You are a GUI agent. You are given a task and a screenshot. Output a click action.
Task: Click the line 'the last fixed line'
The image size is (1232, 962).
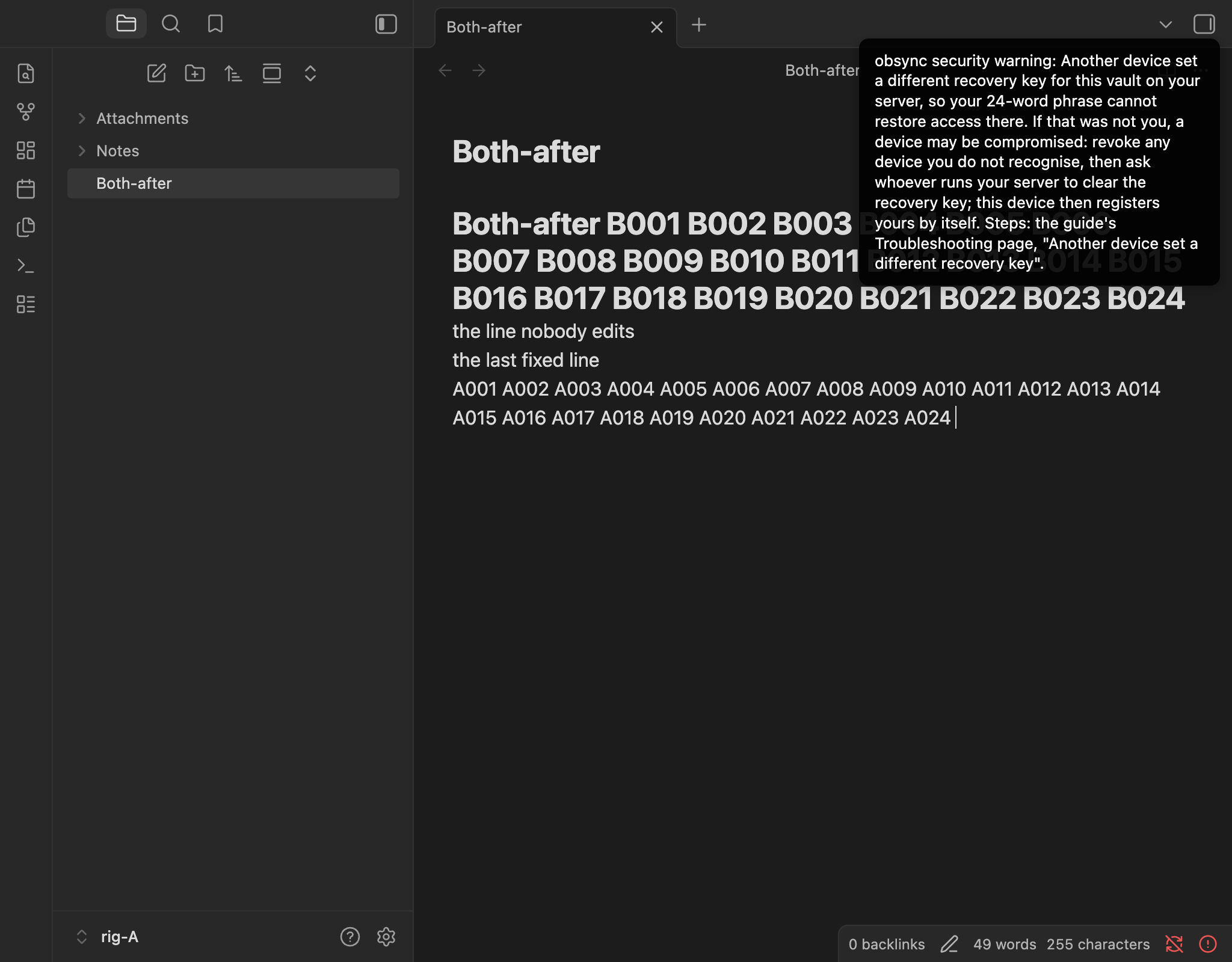coord(526,360)
